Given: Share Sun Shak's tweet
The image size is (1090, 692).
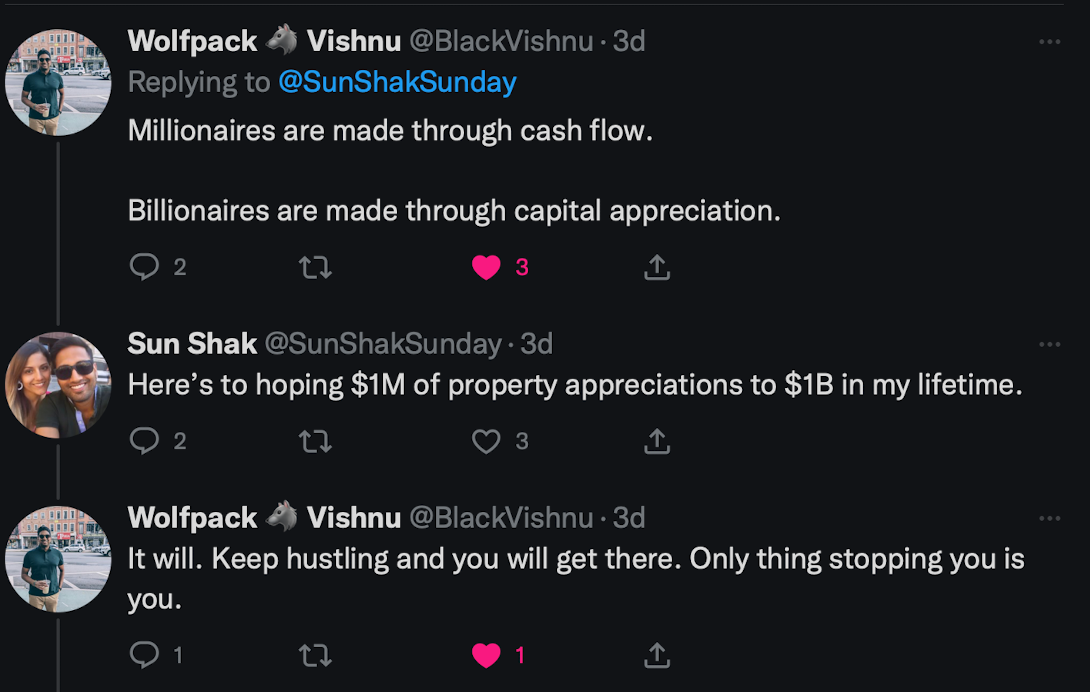Looking at the screenshot, I should tap(657, 441).
